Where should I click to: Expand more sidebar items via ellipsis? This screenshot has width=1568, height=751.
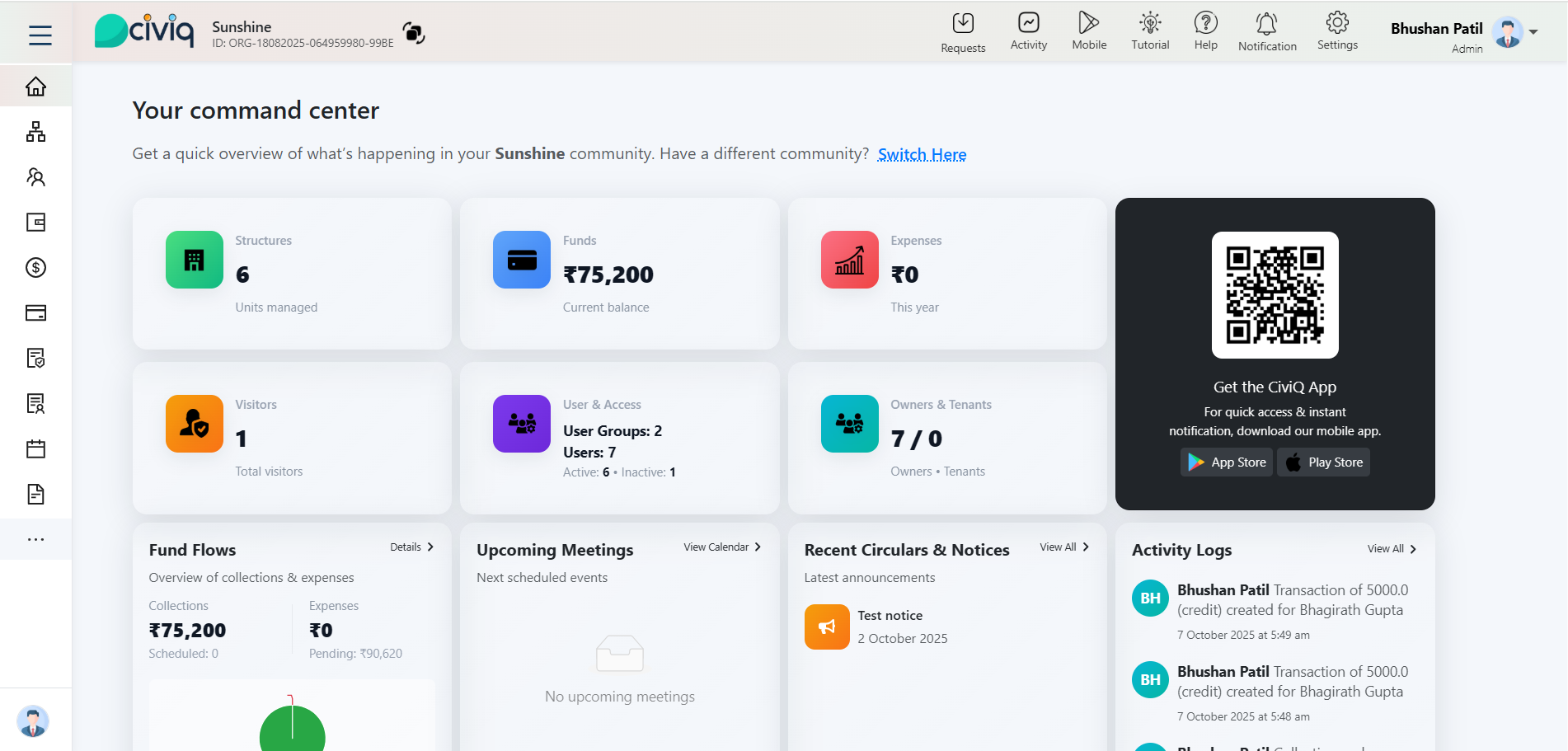tap(35, 539)
